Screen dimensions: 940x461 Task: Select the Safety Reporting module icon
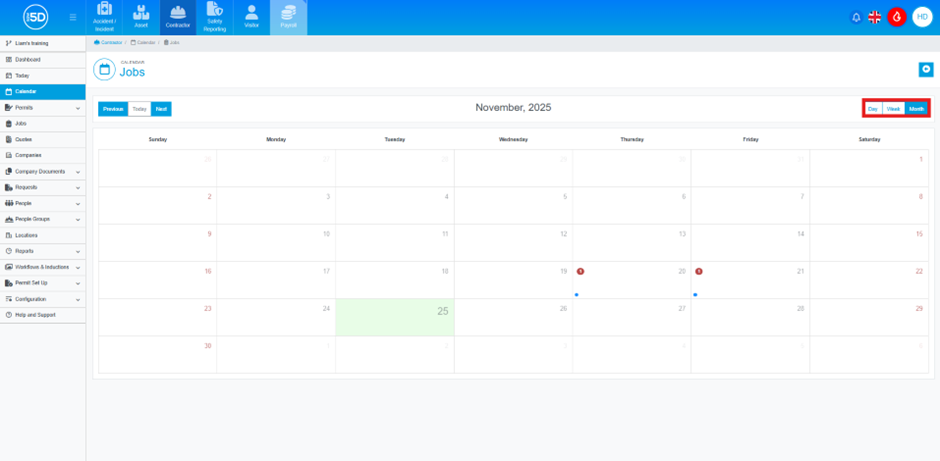[x=214, y=17]
